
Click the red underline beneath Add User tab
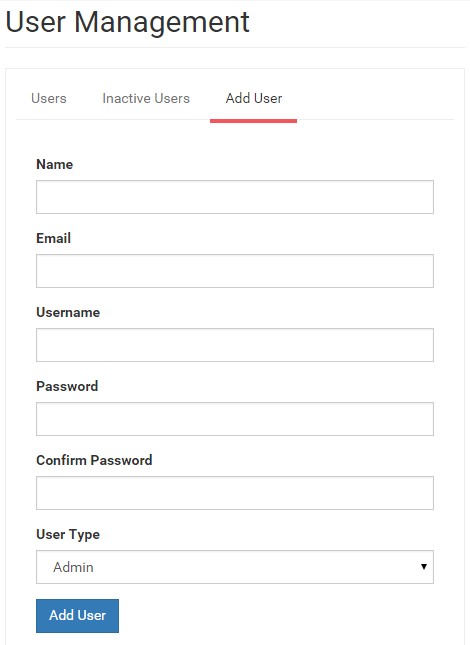tap(253, 121)
